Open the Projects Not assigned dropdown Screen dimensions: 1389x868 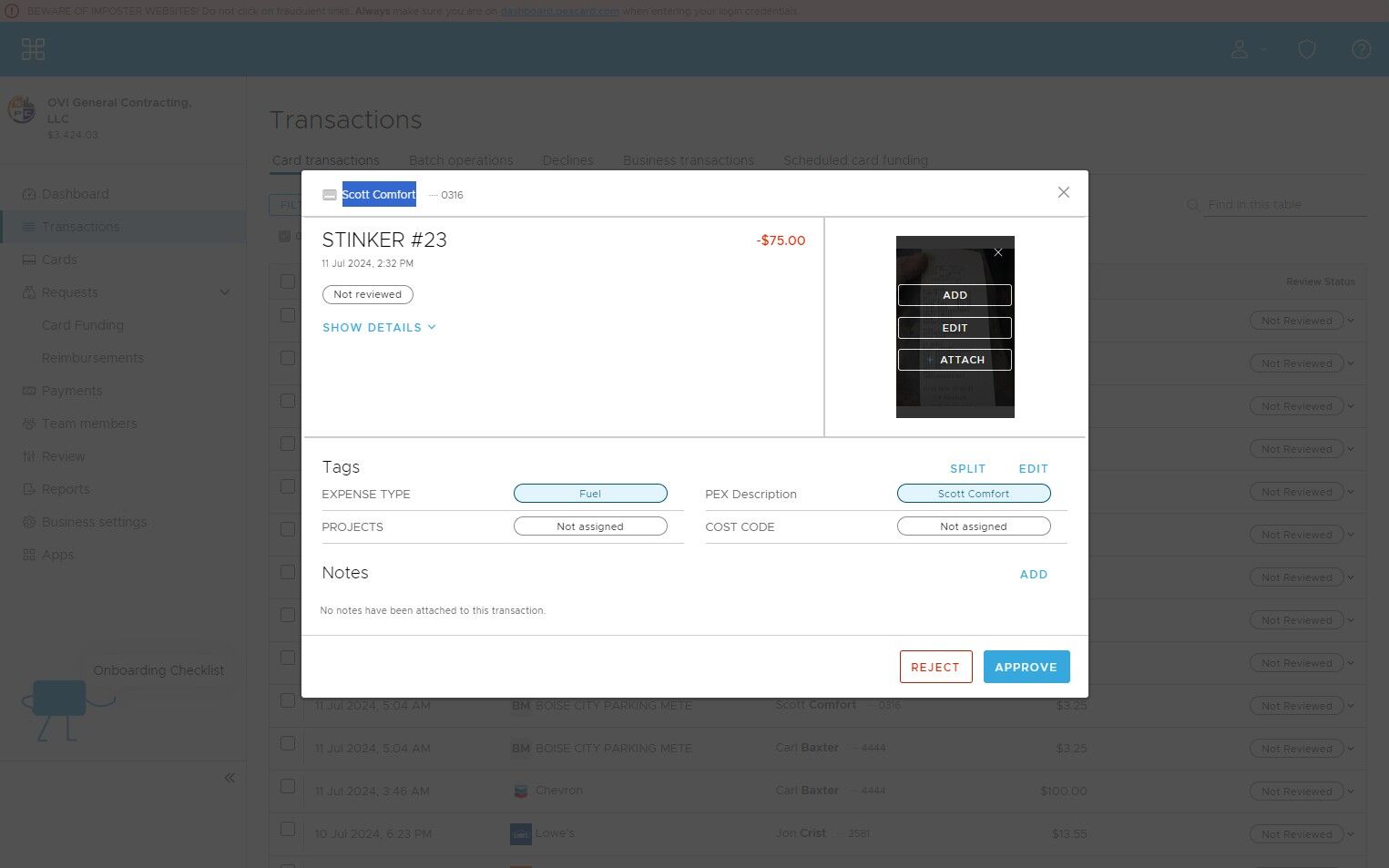590,526
